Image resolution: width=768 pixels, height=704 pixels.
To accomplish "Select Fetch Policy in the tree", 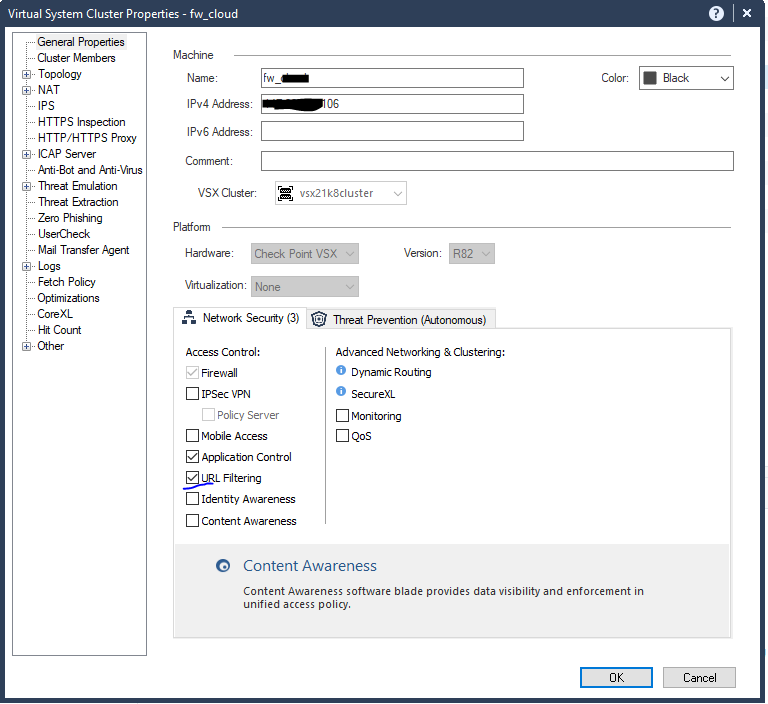I will [x=67, y=282].
